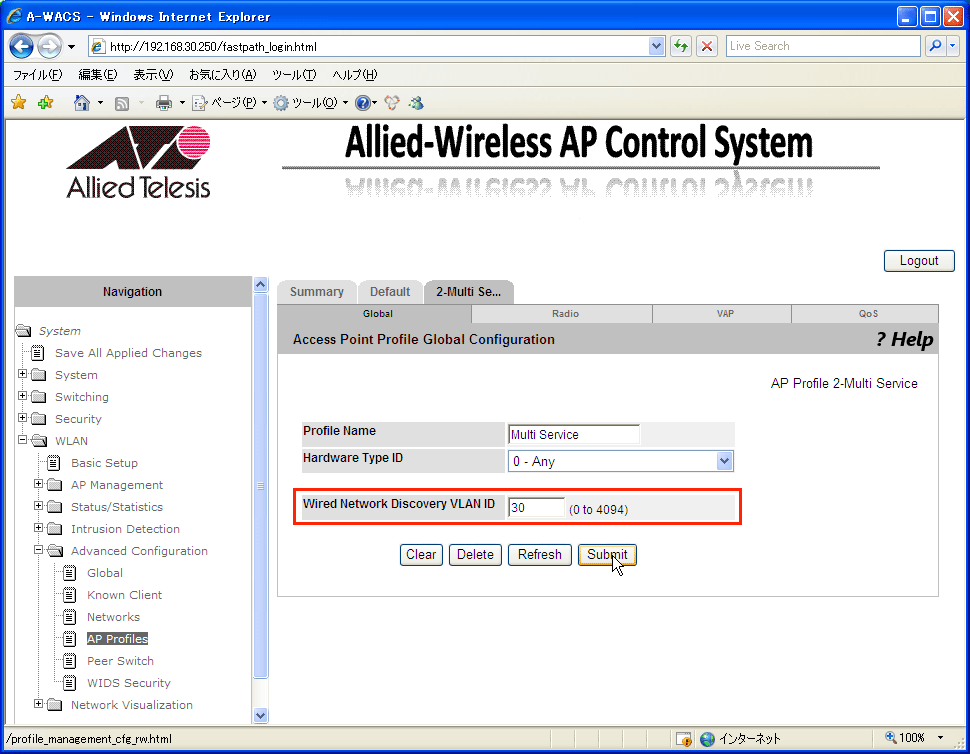
Task: Collapse the Advanced Configuration folder
Action: (x=38, y=550)
